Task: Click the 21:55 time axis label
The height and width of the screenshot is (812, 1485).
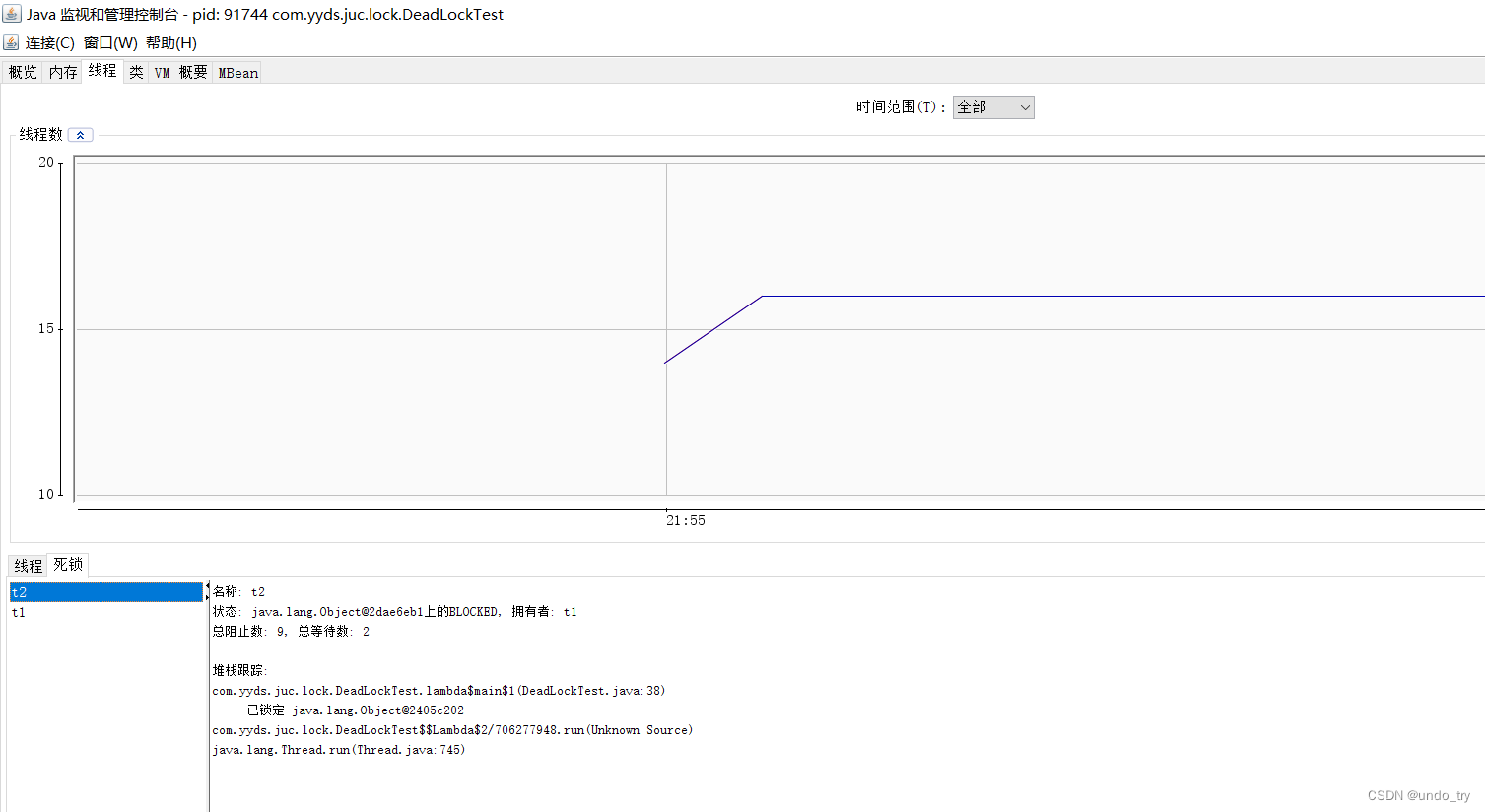Action: (686, 521)
